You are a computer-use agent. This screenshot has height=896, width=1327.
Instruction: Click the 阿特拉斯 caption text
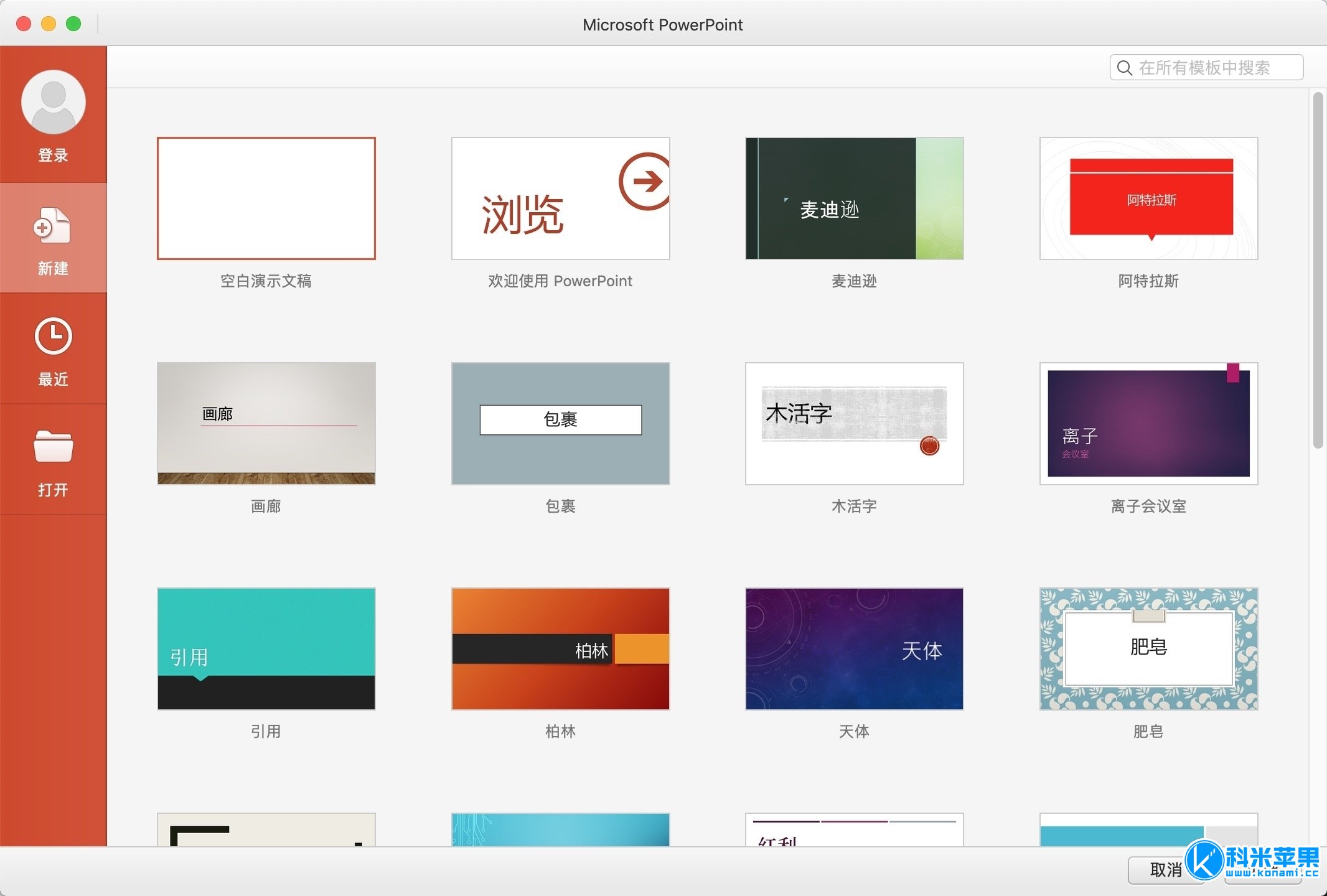[1149, 281]
